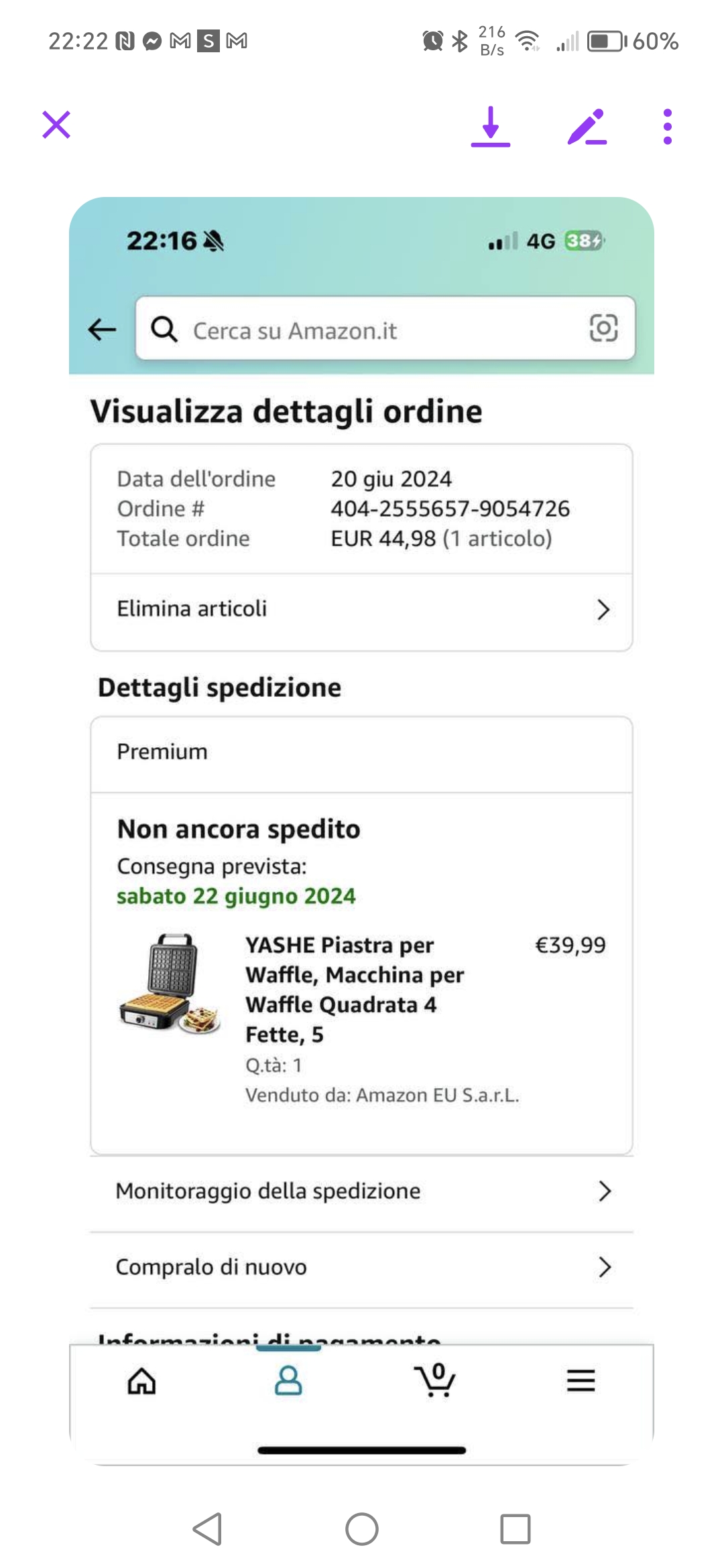Open the shopping cart tab
The width and height of the screenshot is (724, 1568).
click(435, 1380)
